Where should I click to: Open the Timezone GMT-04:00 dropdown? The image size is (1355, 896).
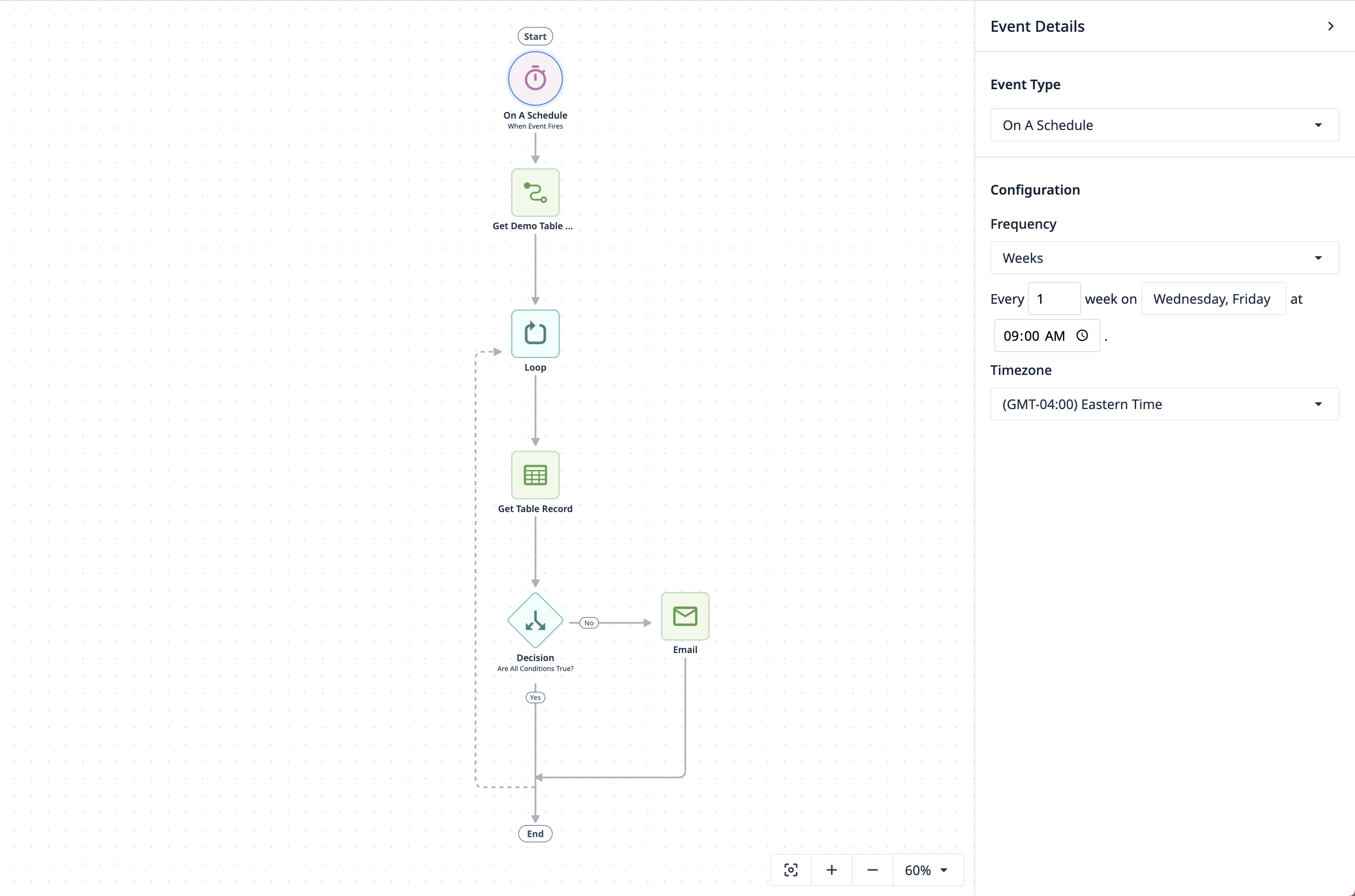click(1163, 404)
